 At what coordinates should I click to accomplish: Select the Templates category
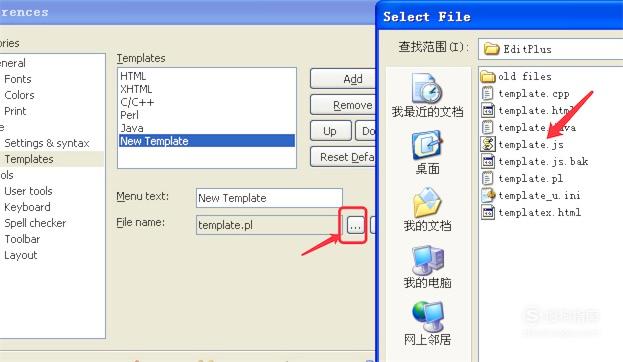click(29, 159)
